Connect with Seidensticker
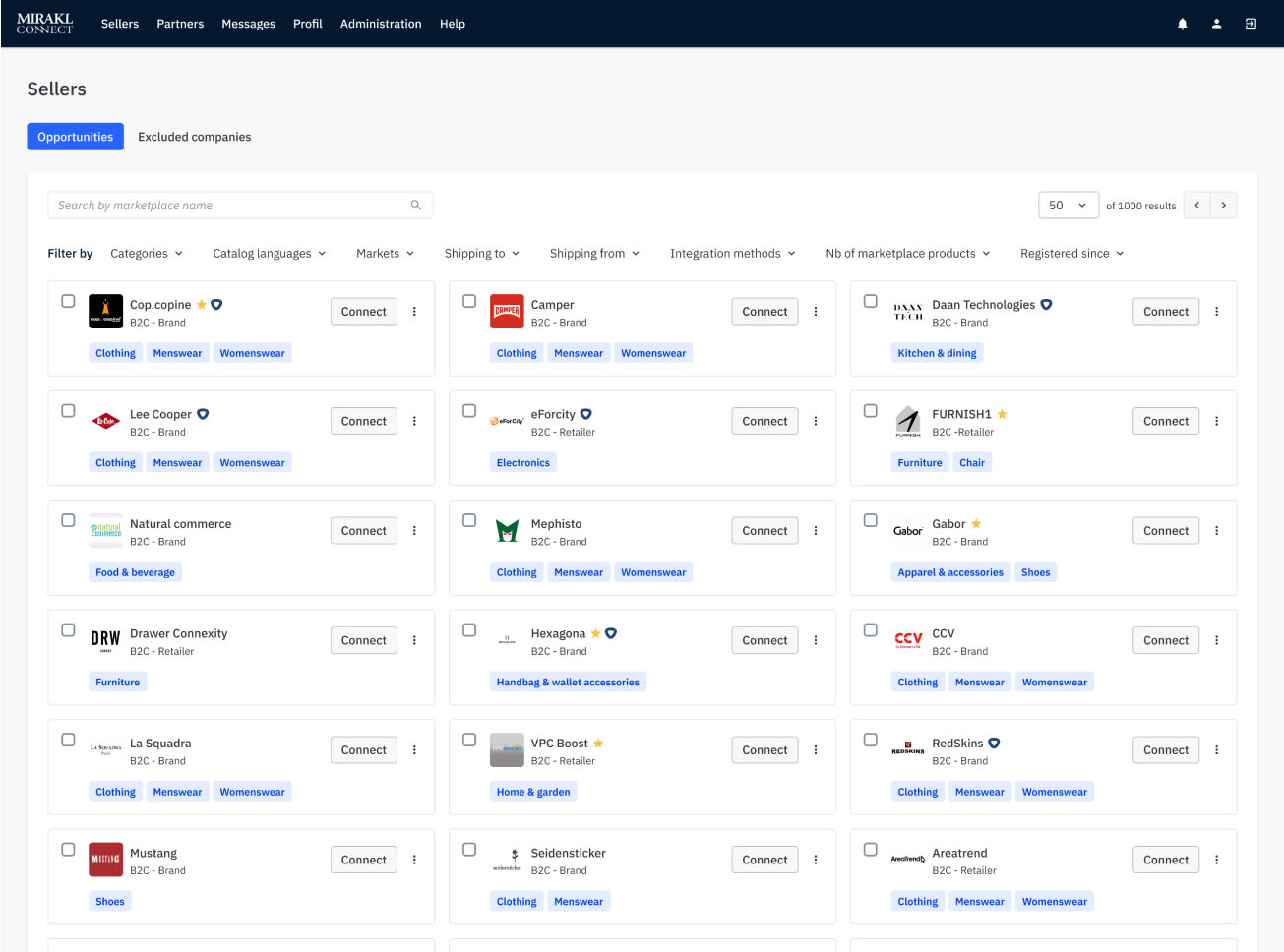The width and height of the screenshot is (1284, 952). click(765, 860)
